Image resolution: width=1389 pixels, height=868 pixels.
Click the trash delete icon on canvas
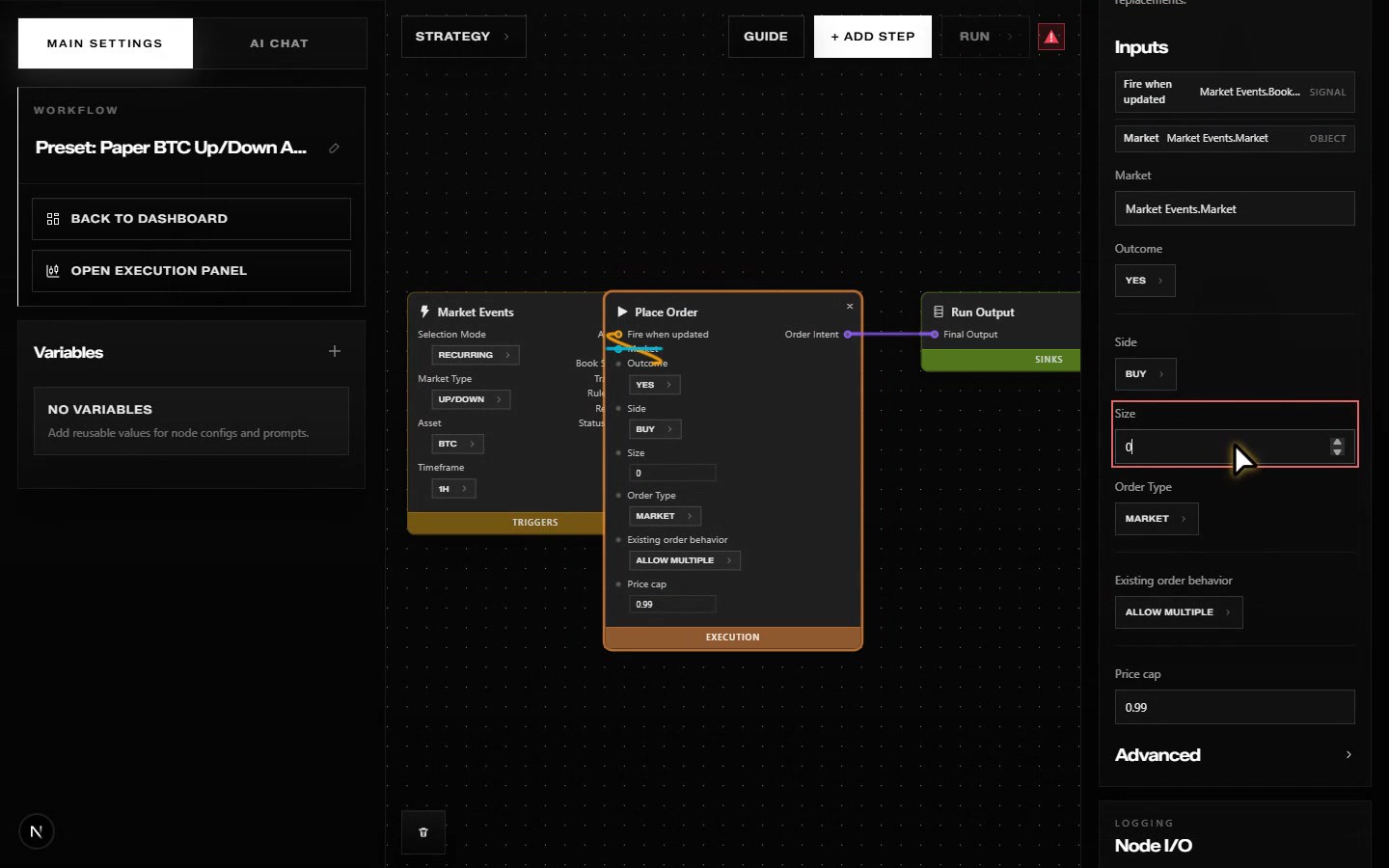click(423, 832)
